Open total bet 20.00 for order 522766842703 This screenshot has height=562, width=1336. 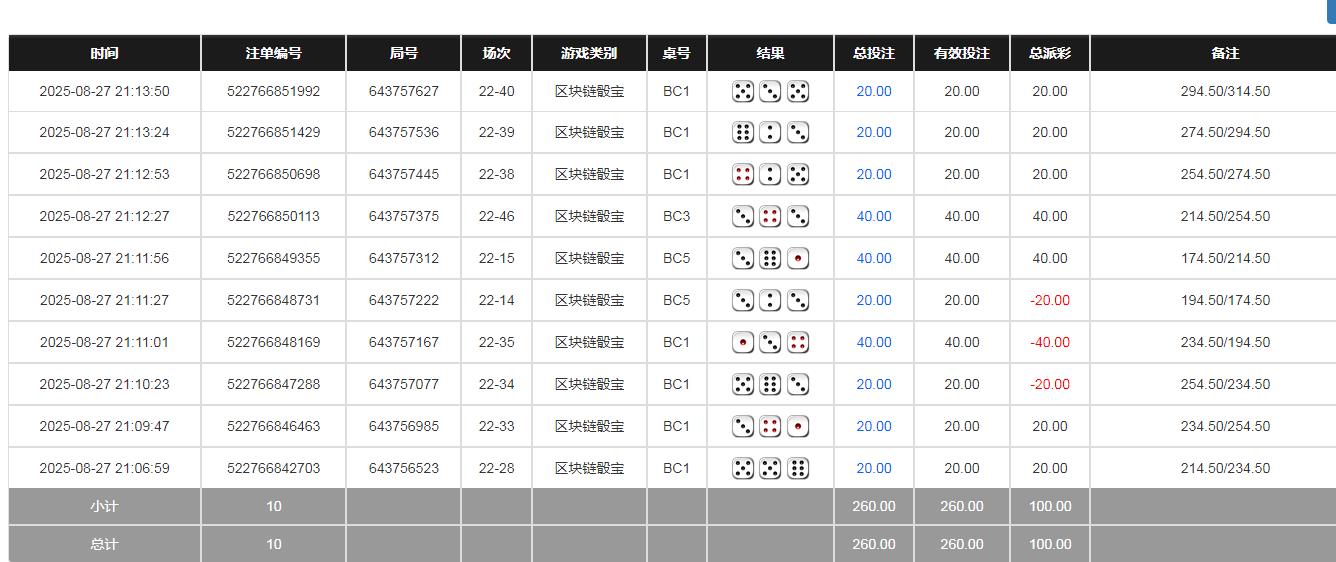(873, 469)
